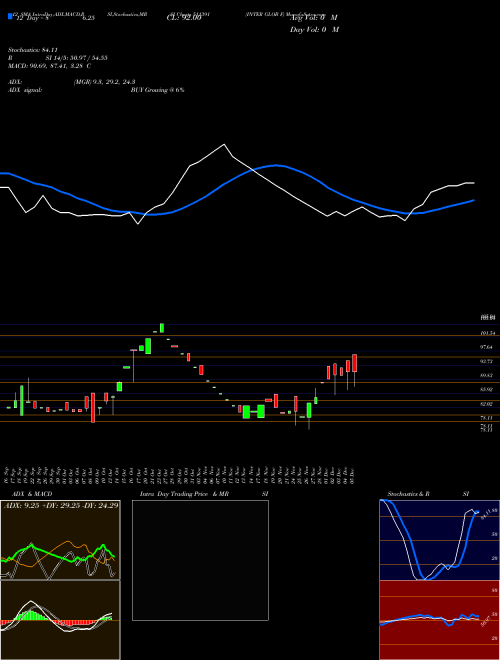This screenshot has height=660, width=500.
Task: Click the blue SMA legend square
Action: click(x=11, y=17)
